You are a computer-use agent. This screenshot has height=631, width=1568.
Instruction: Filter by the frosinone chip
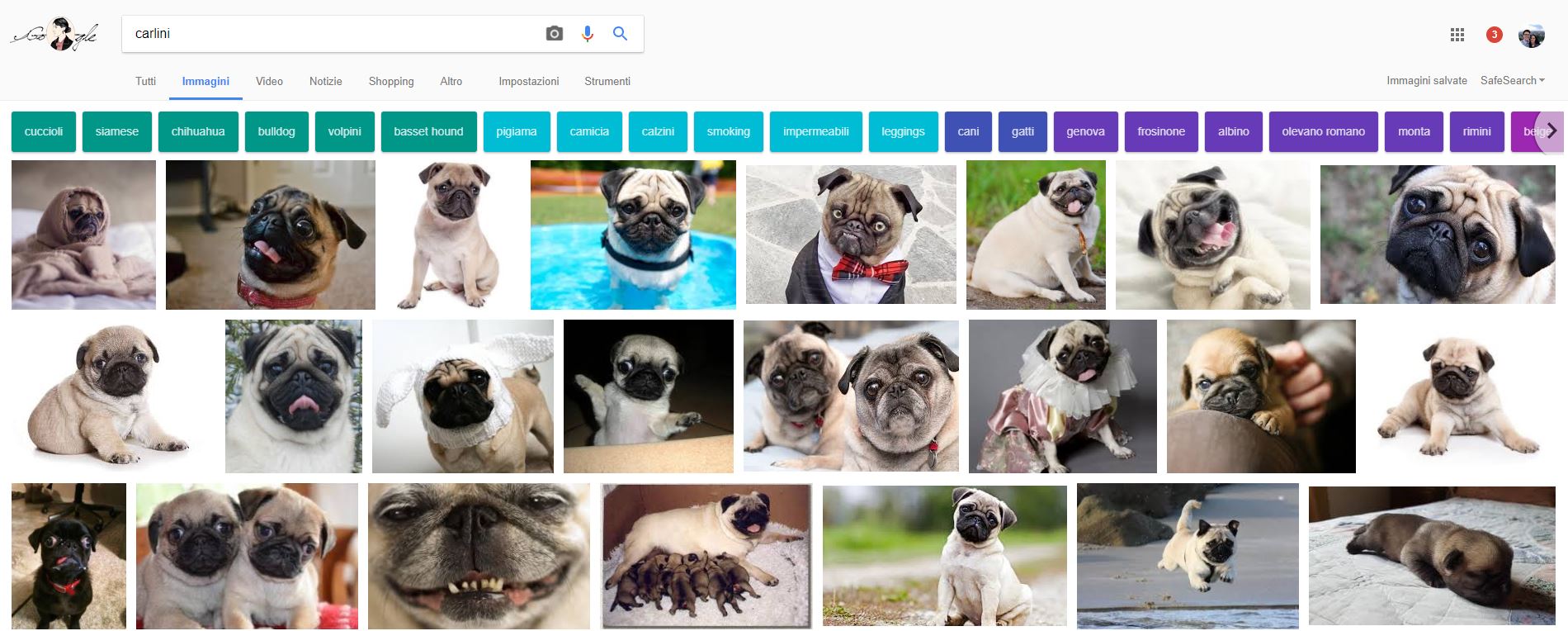coord(1161,131)
